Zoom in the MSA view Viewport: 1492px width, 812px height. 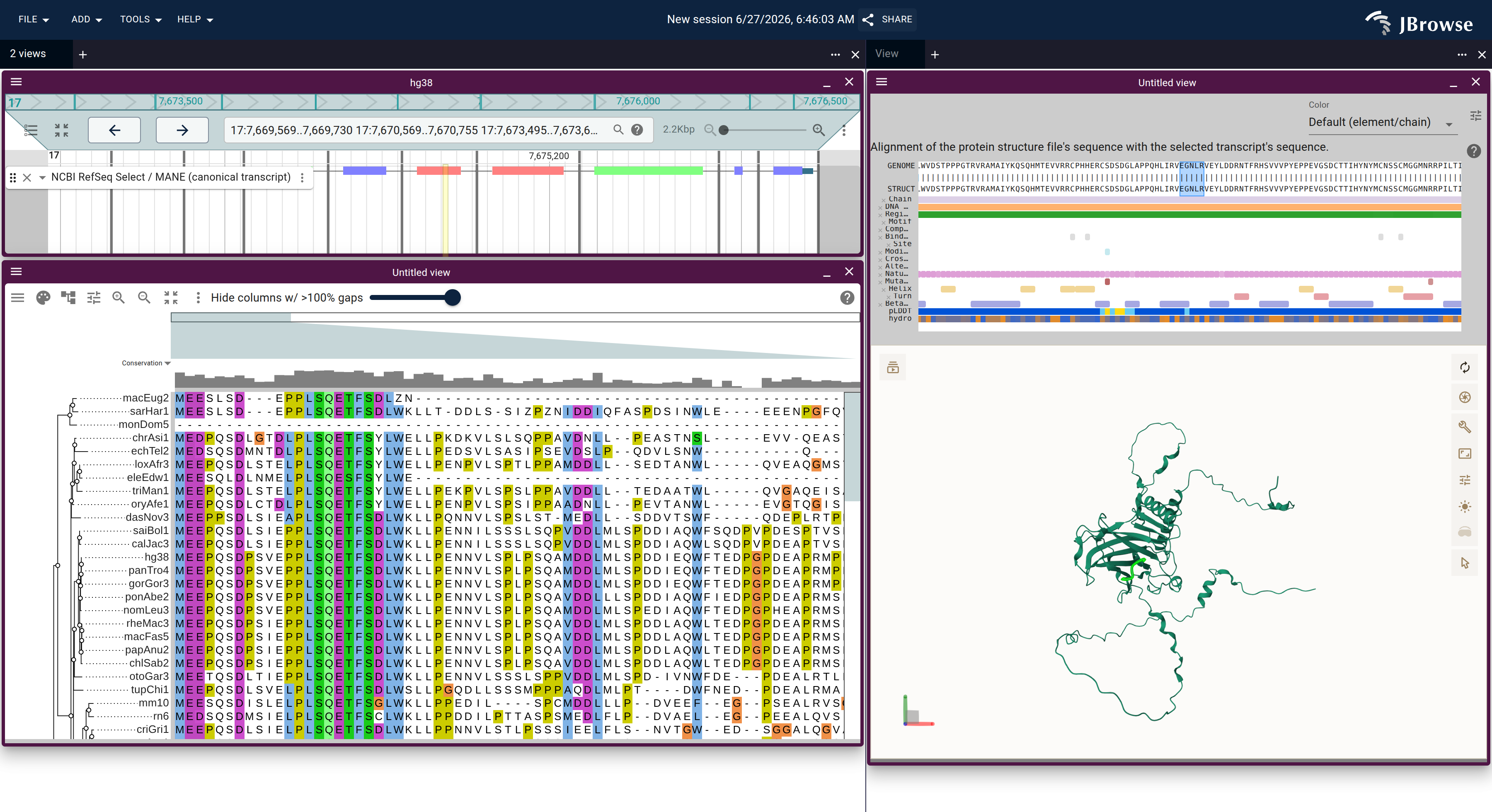119,298
